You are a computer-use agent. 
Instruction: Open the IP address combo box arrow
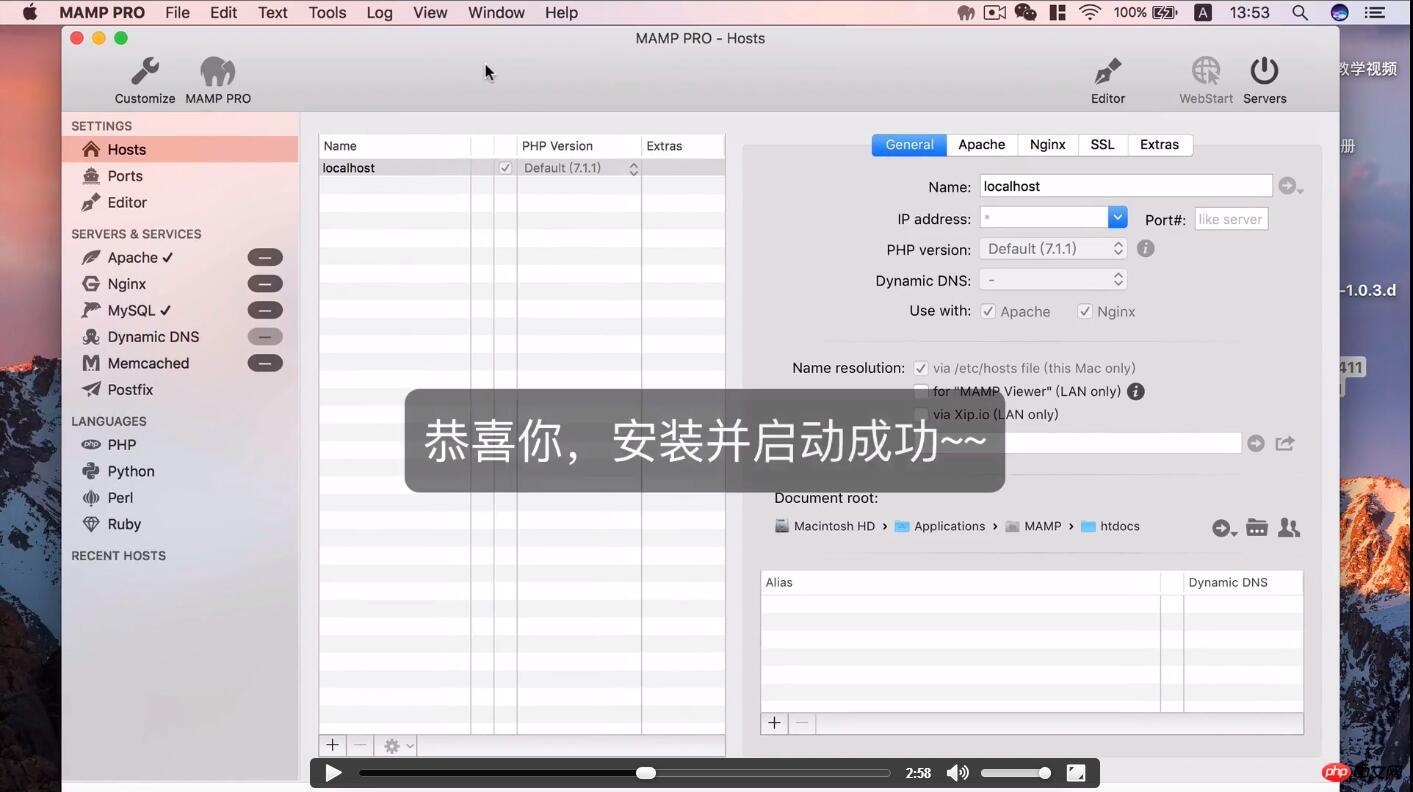click(1117, 217)
